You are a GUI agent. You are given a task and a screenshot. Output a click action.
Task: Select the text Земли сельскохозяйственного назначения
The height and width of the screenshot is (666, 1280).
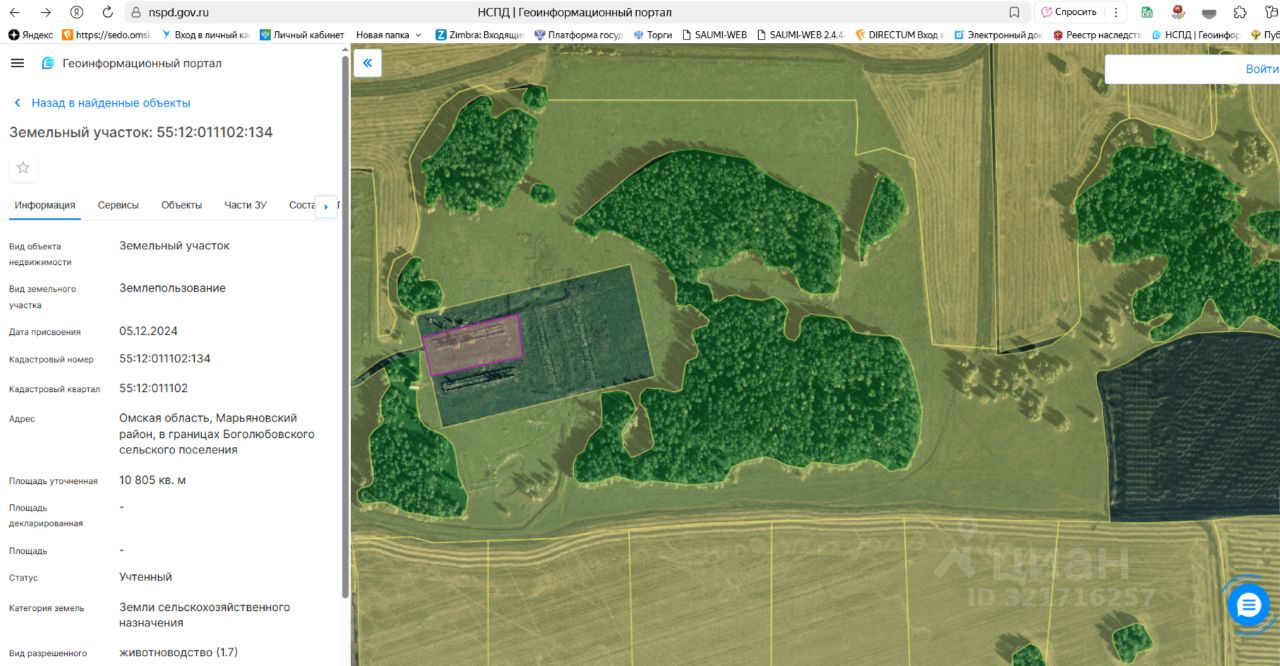204,615
